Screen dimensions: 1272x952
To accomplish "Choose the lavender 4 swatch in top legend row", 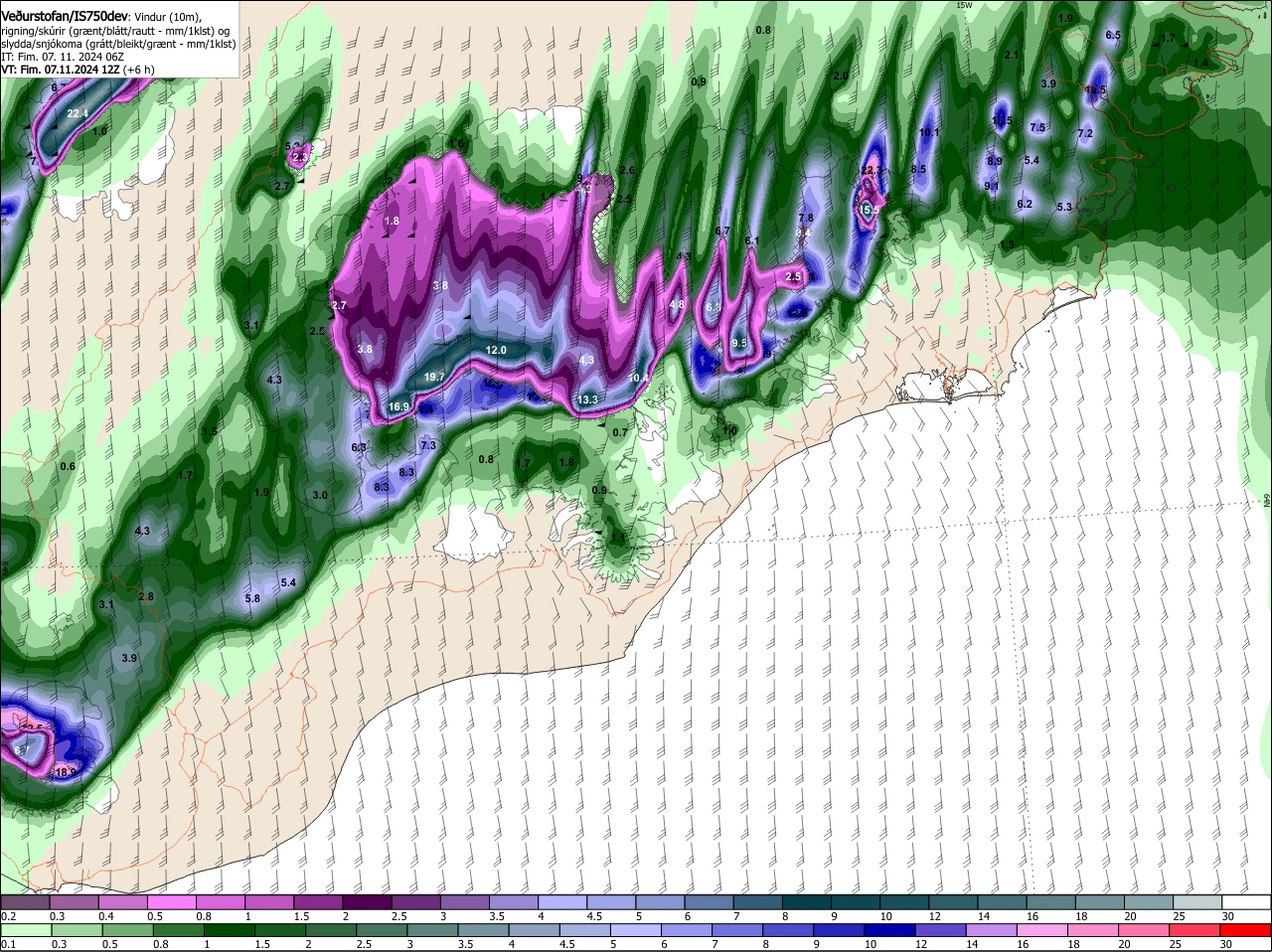I will (563, 902).
